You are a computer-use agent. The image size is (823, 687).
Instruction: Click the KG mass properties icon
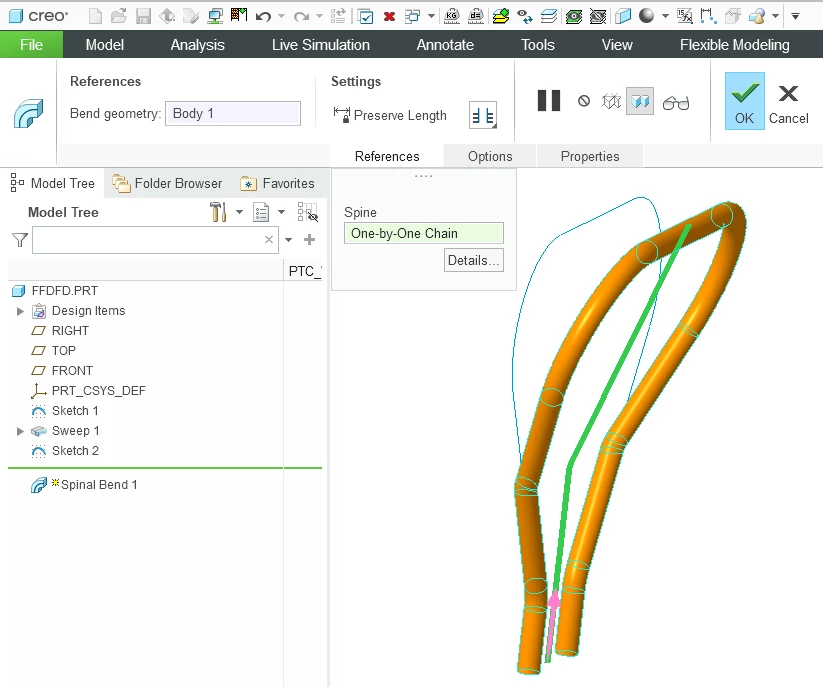point(451,16)
